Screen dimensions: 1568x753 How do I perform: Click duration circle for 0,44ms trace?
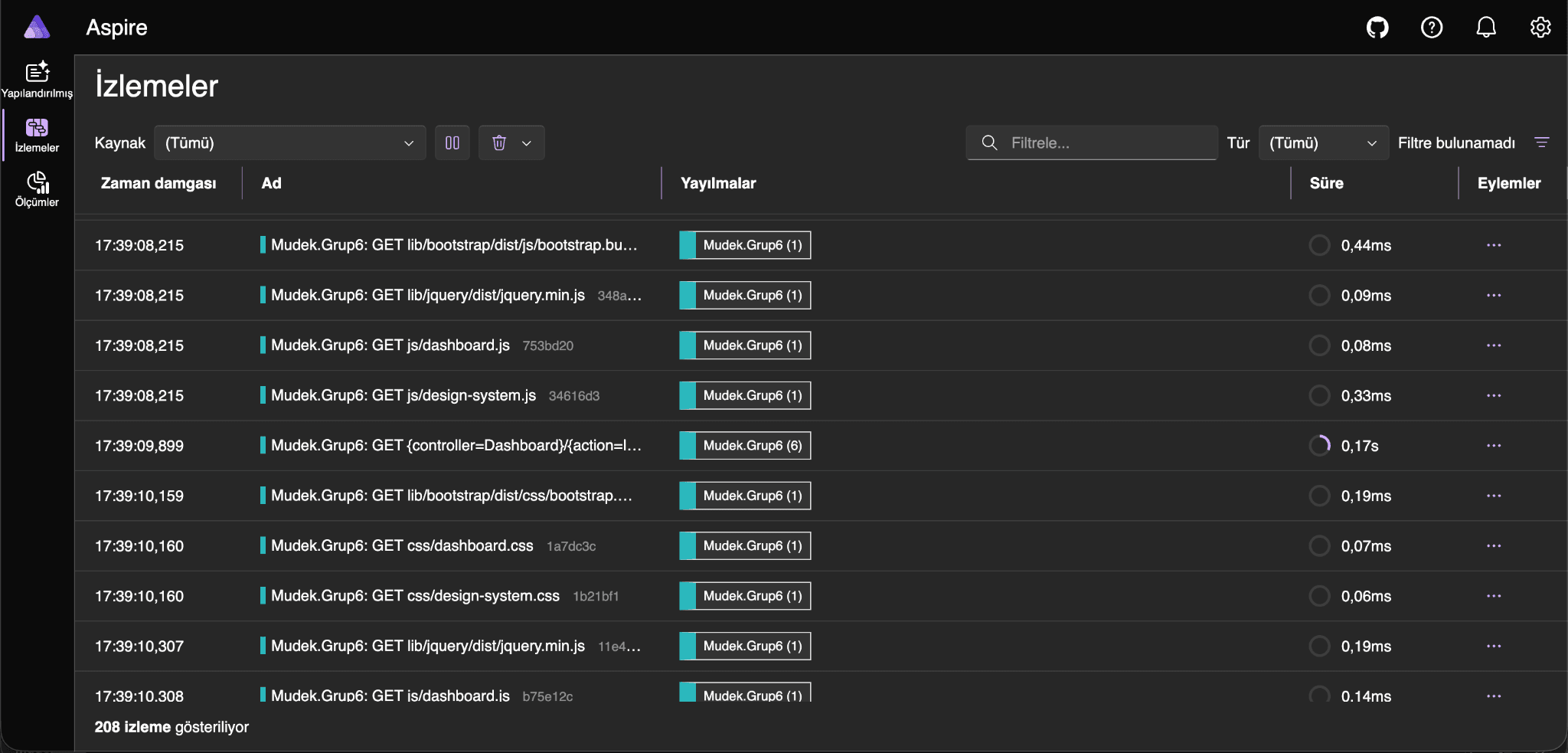tap(1319, 245)
